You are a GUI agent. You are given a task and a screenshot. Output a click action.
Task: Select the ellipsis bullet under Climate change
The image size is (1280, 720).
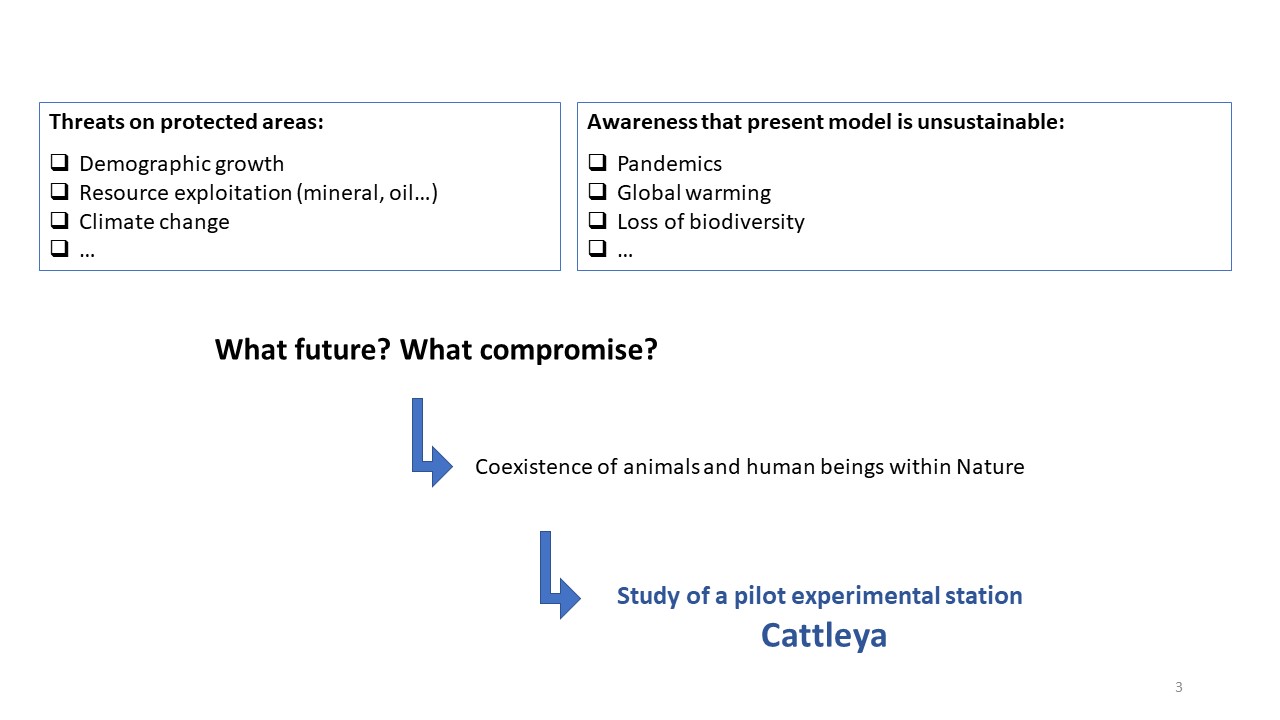click(x=87, y=251)
